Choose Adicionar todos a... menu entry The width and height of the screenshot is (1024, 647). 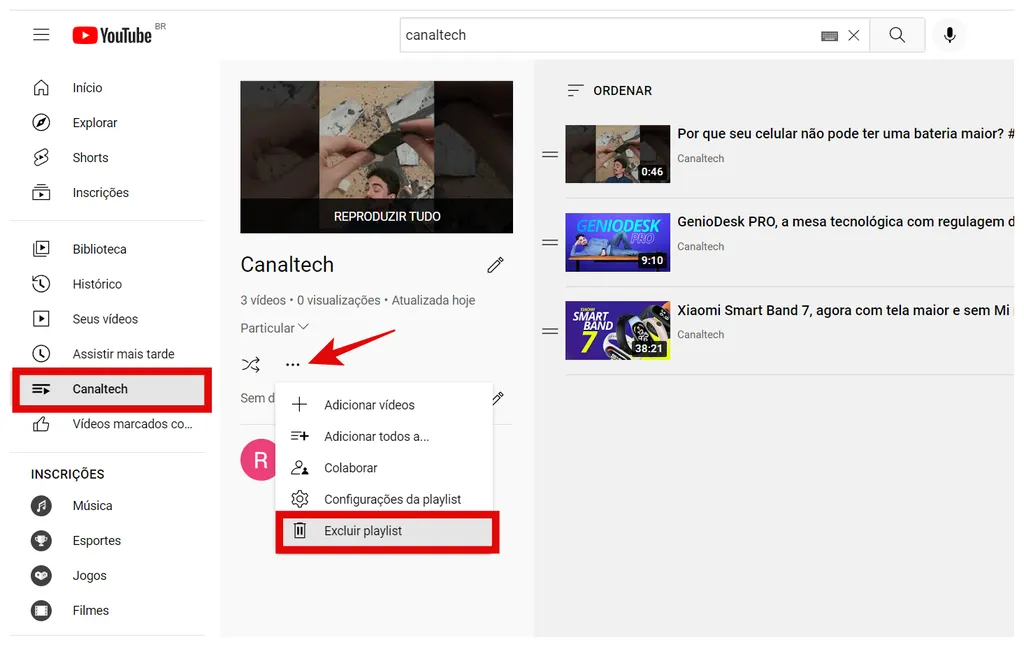point(384,436)
